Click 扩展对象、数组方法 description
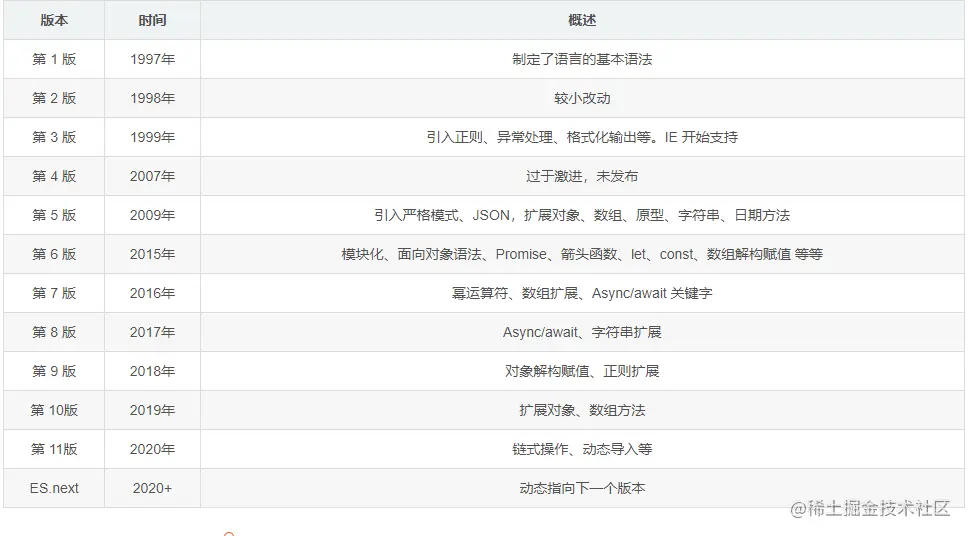The width and height of the screenshot is (968, 536). point(582,410)
